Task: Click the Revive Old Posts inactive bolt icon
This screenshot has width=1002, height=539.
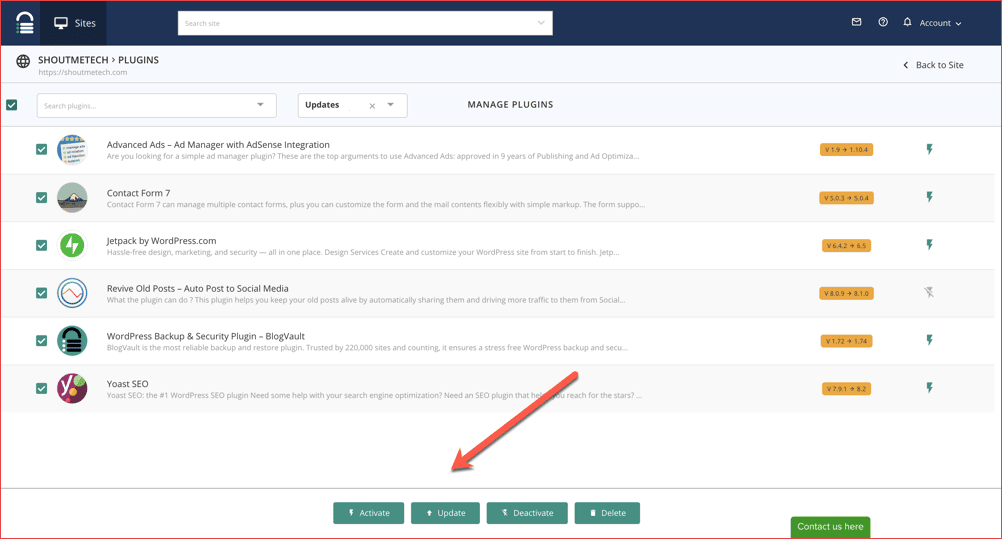Action: (x=929, y=292)
